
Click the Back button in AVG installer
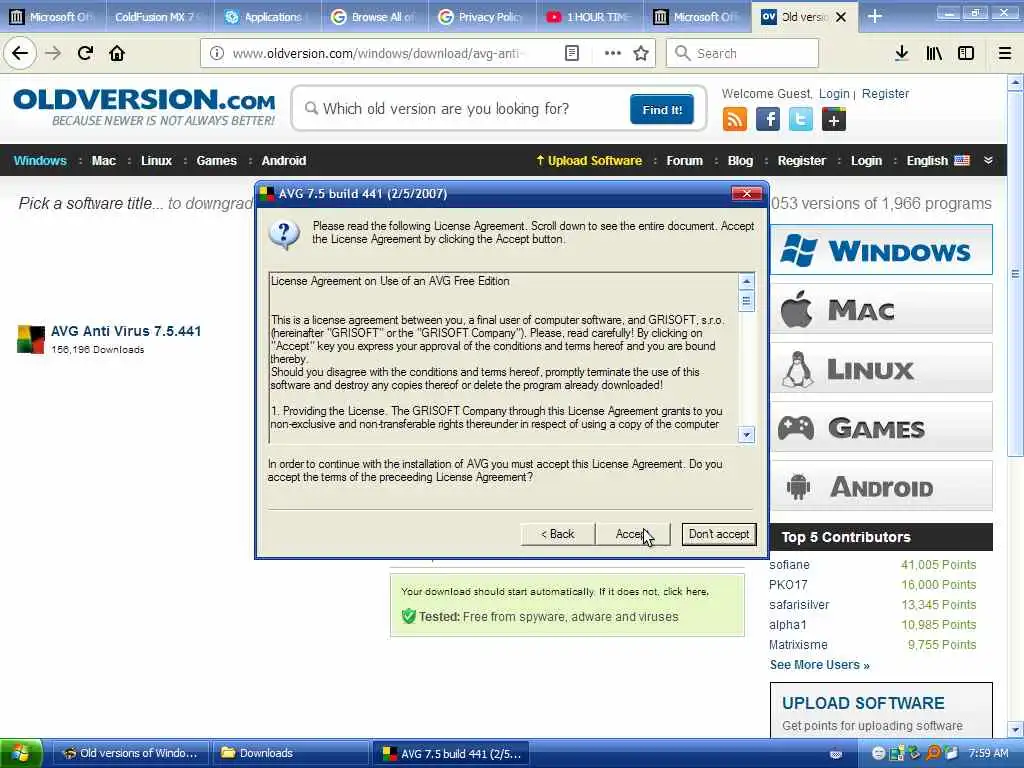[x=558, y=534]
